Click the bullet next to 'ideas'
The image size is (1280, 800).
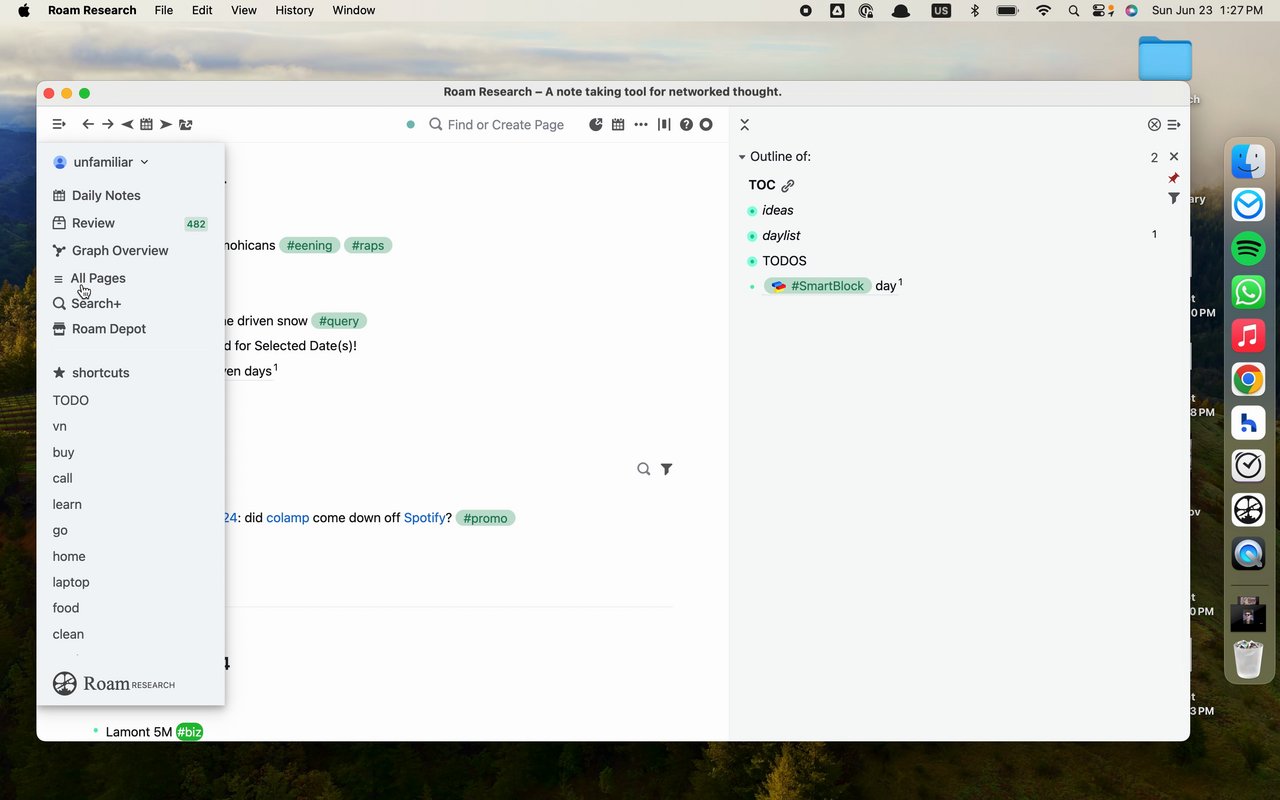[752, 211]
